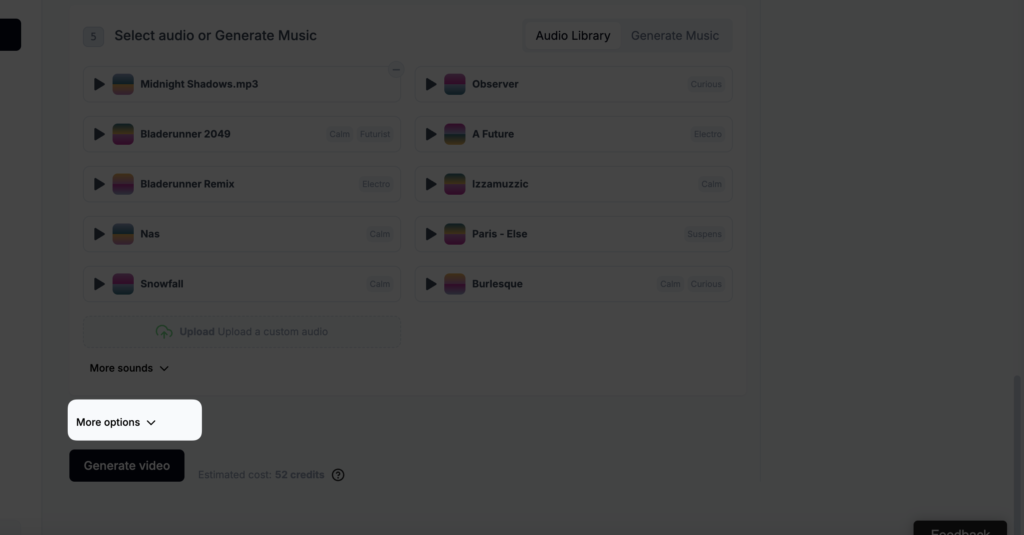Switch to the Generate Music tab
Image resolution: width=1024 pixels, height=535 pixels.
click(674, 36)
